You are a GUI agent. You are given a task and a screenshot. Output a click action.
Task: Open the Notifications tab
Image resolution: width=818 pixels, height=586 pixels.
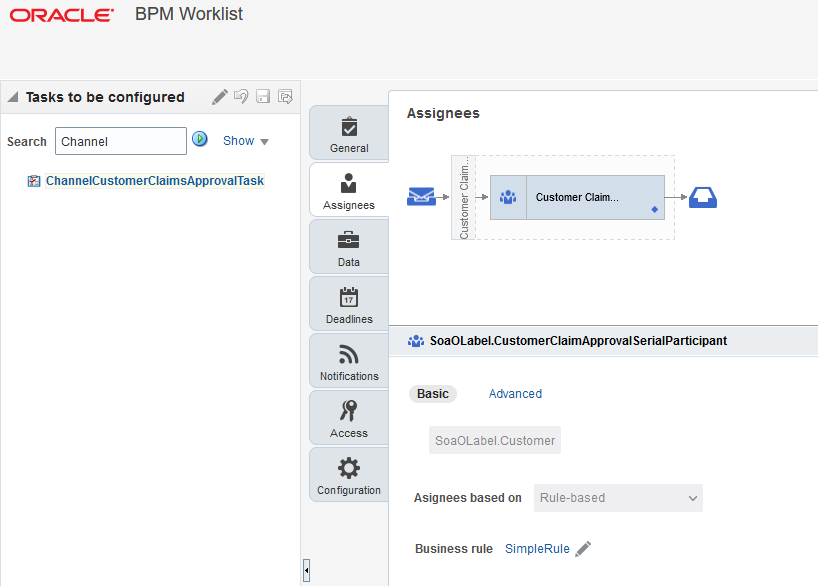[x=349, y=362]
